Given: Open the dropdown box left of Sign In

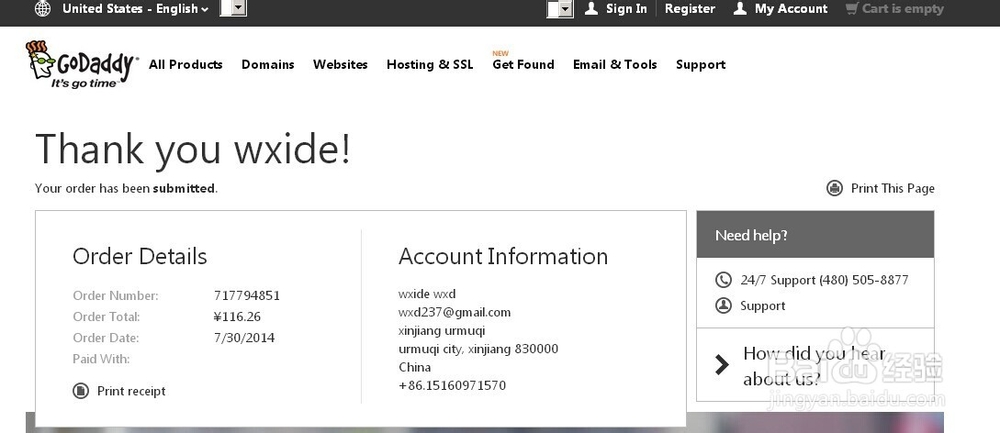Looking at the screenshot, I should pyautogui.click(x=560, y=9).
